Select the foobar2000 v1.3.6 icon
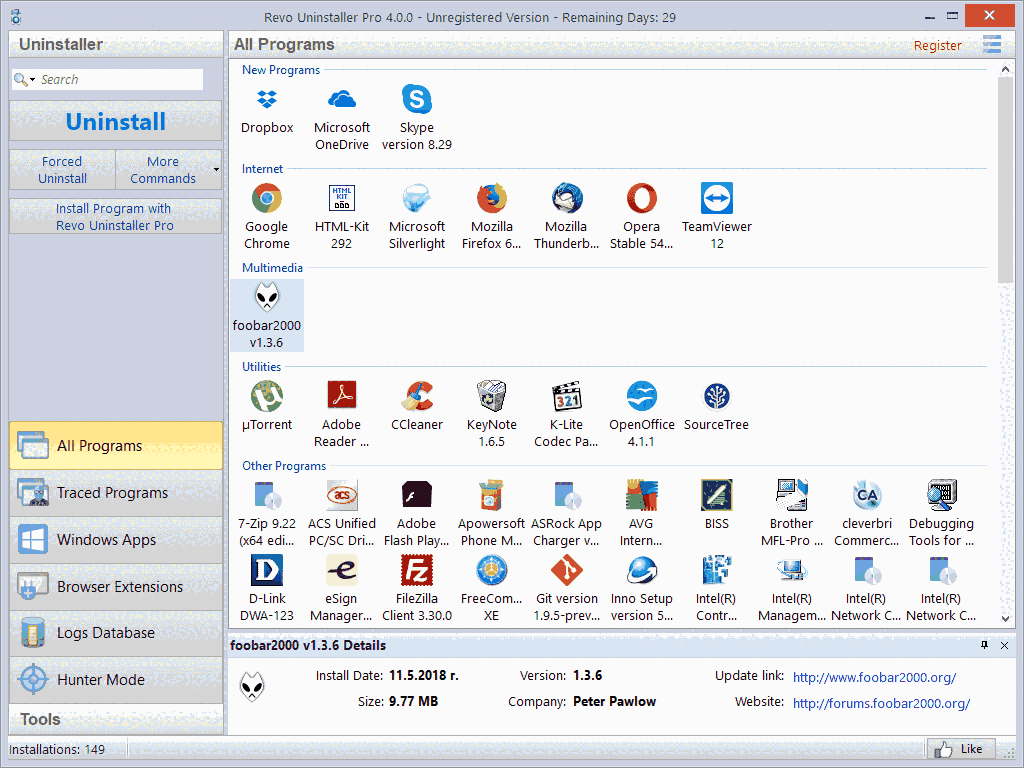 266,298
